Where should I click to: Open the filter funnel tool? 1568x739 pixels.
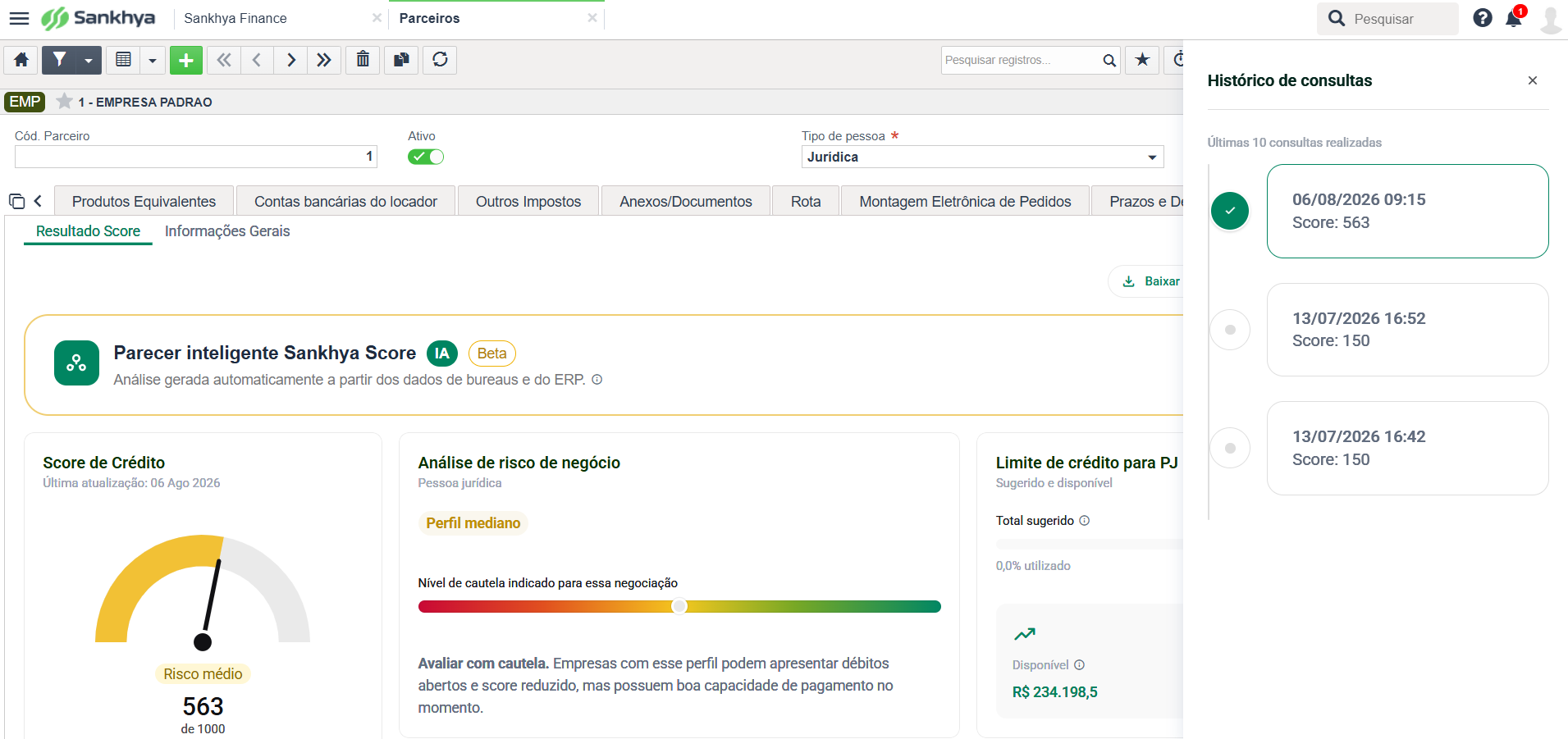point(59,60)
